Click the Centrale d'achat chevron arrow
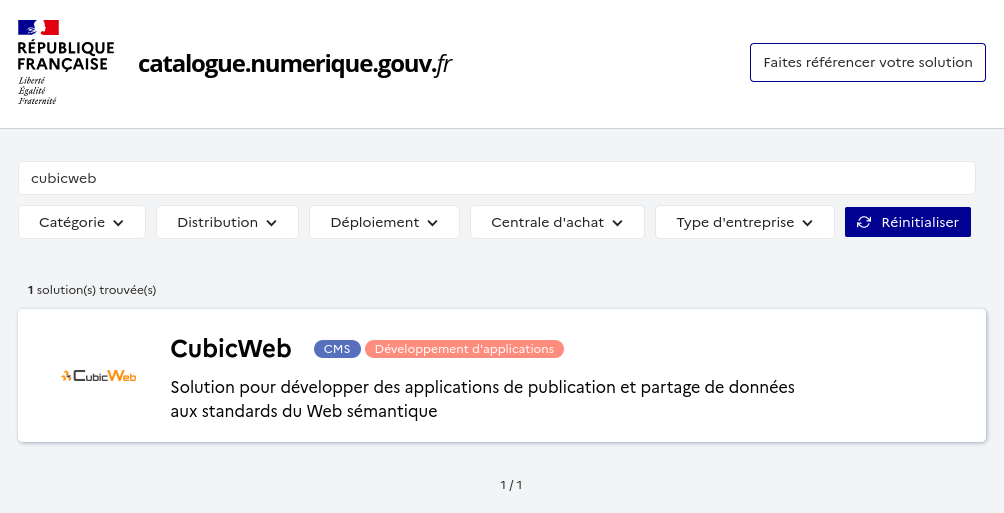Image resolution: width=1004 pixels, height=513 pixels. pos(617,223)
